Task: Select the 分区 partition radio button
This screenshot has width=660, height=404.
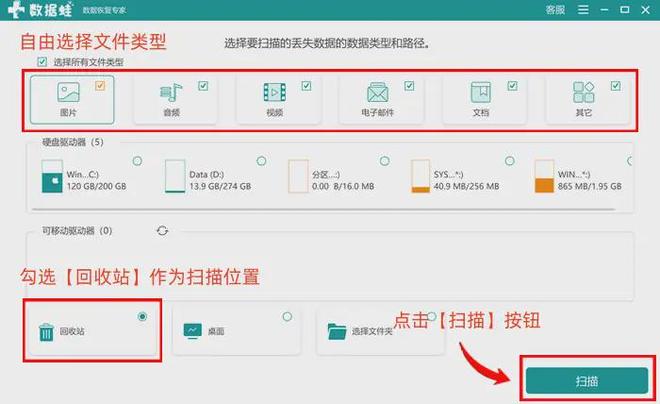Action: coord(385,161)
